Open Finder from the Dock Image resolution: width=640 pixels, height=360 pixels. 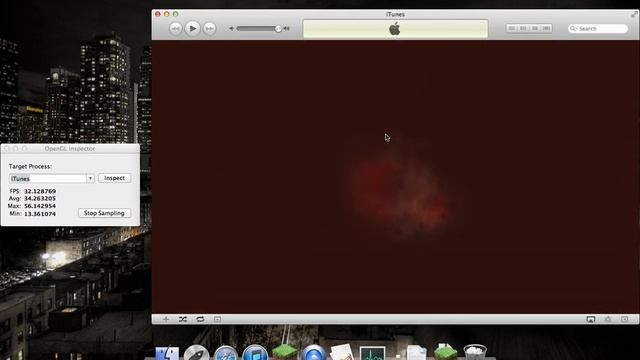167,353
